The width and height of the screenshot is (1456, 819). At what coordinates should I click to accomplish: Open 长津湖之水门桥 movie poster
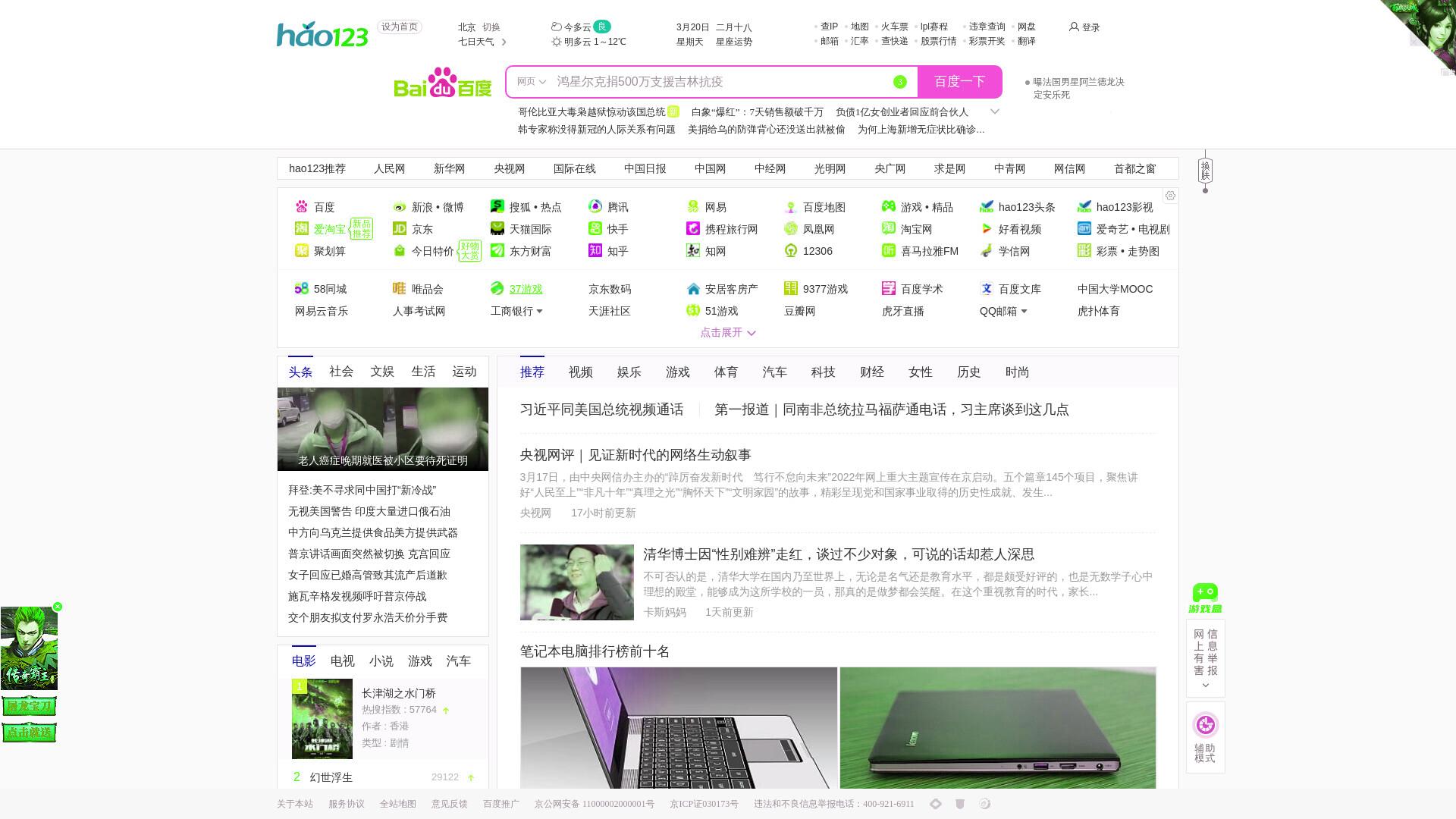(x=322, y=719)
